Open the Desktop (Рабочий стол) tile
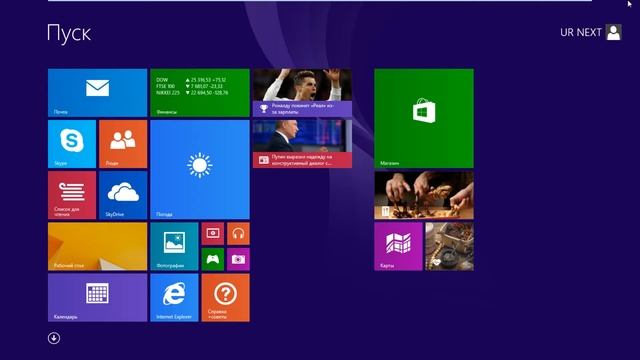The width and height of the screenshot is (640, 360). coord(98,246)
